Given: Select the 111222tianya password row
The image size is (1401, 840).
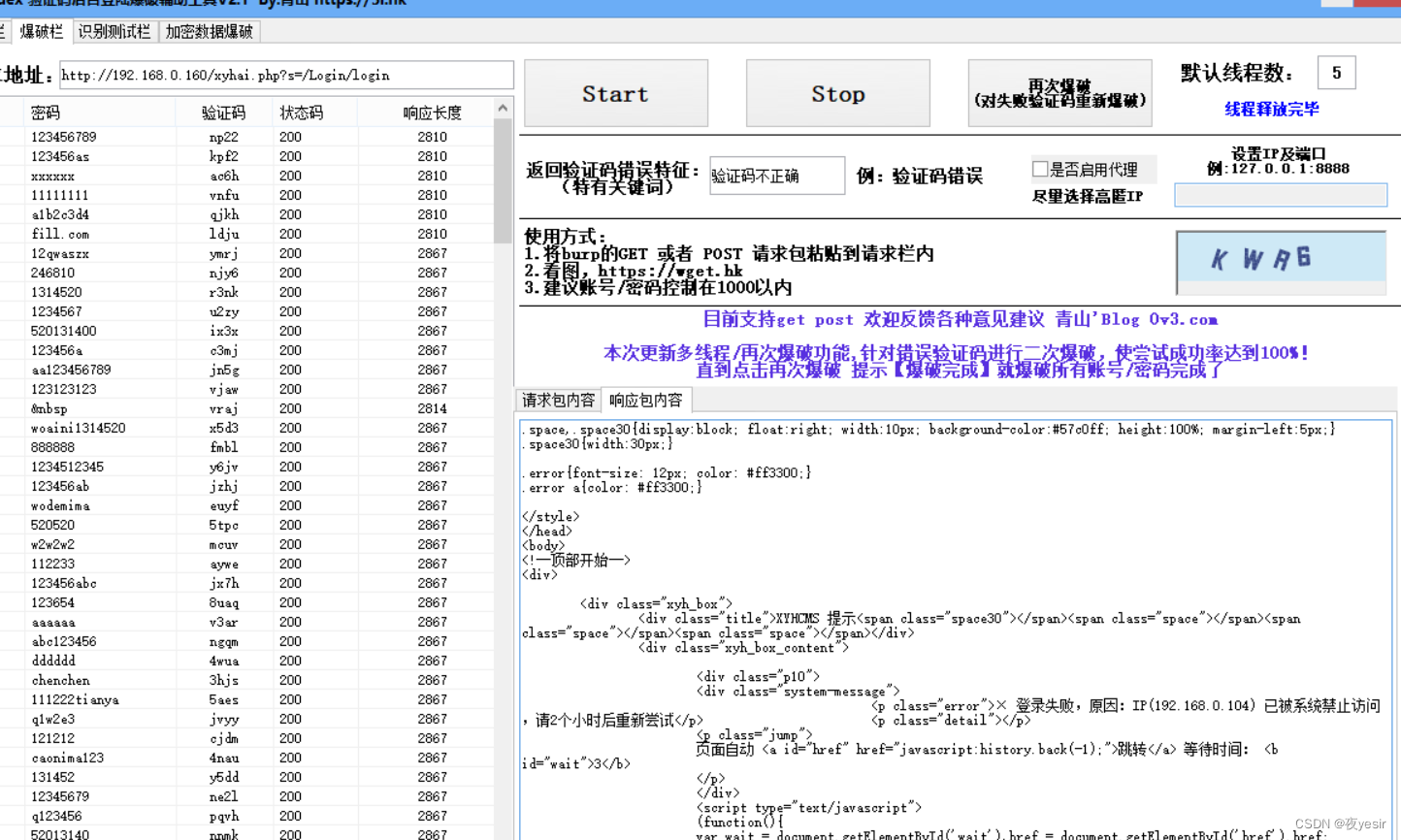Looking at the screenshot, I should (246, 699).
